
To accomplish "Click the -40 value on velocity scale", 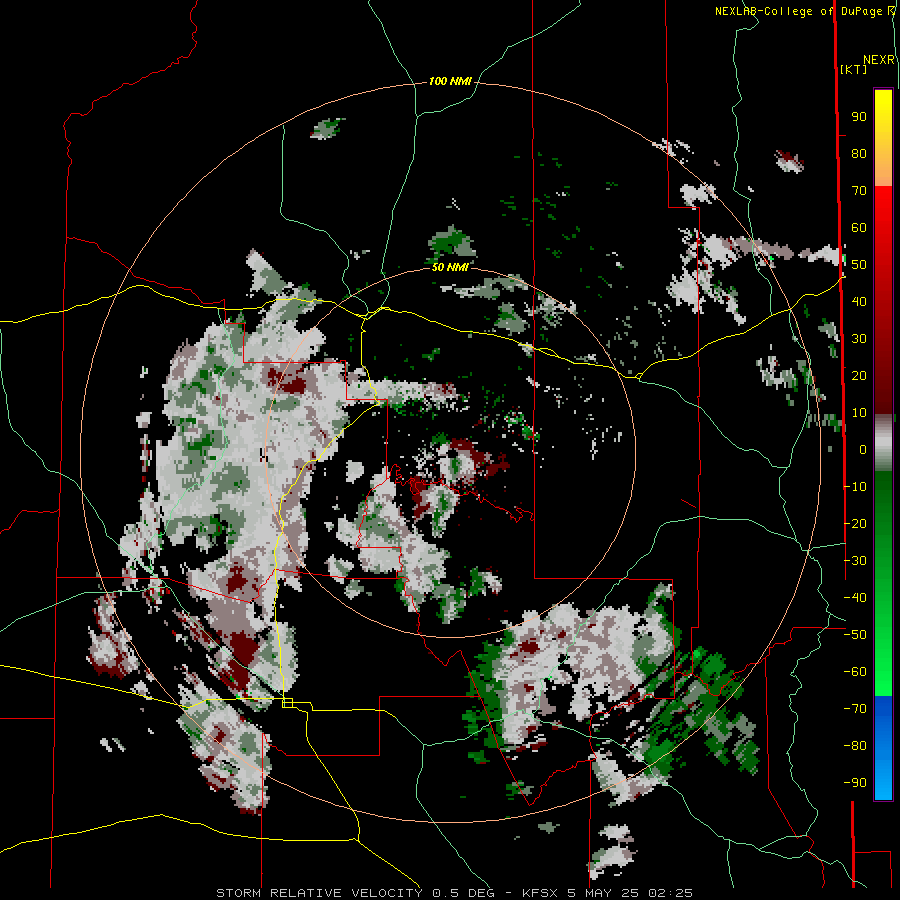I will click(x=855, y=598).
